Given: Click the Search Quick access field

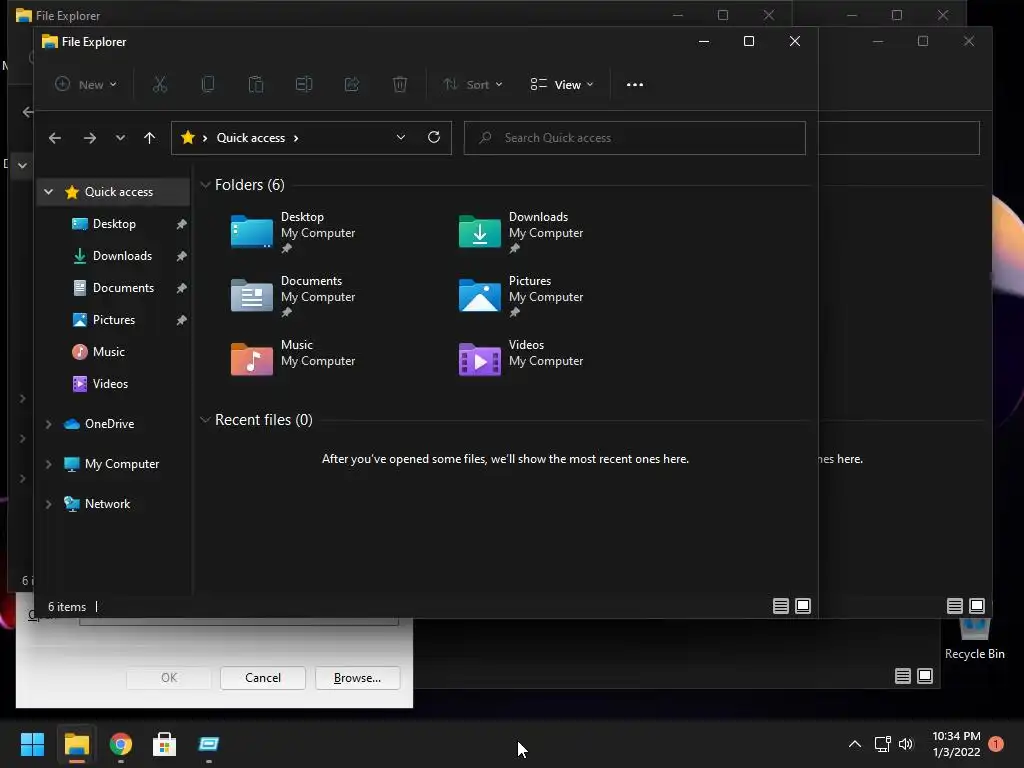Looking at the screenshot, I should click(635, 138).
